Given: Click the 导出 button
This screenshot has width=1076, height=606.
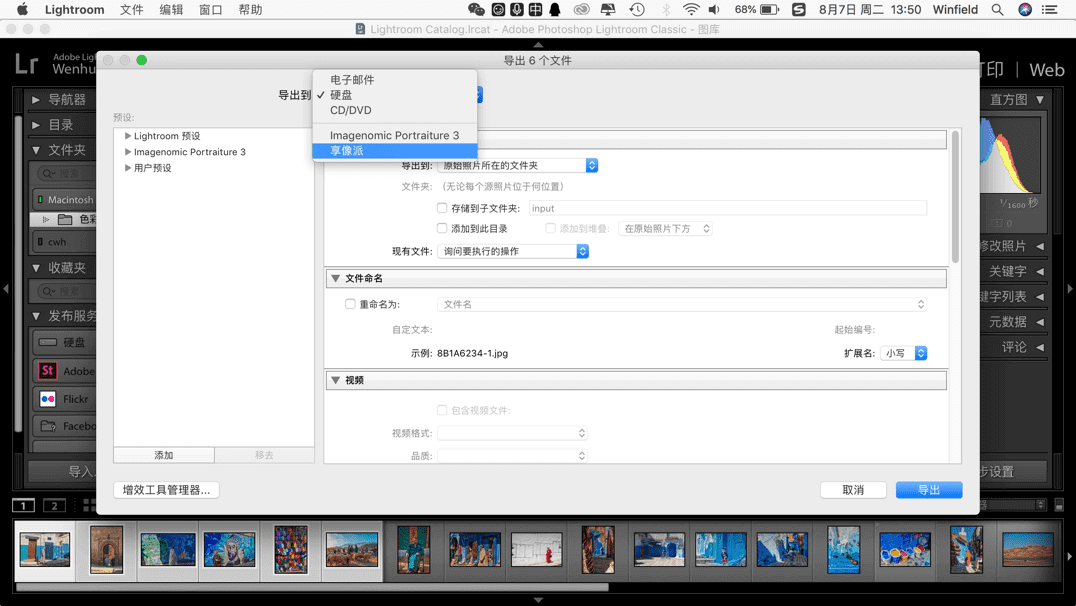Looking at the screenshot, I should [x=928, y=490].
